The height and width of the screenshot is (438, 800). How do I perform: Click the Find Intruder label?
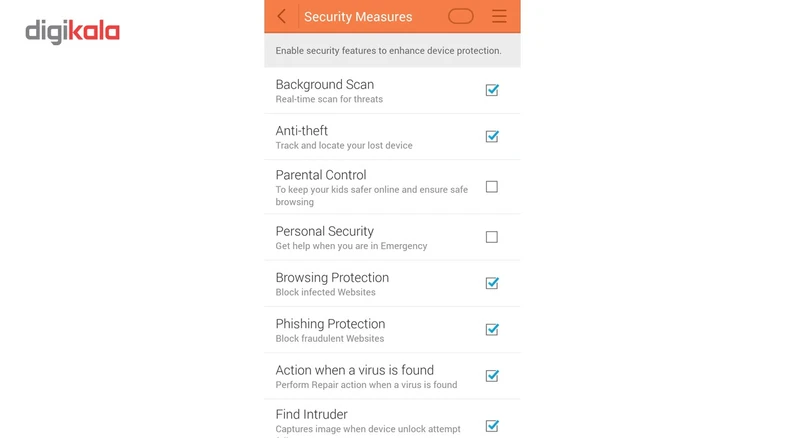(312, 414)
